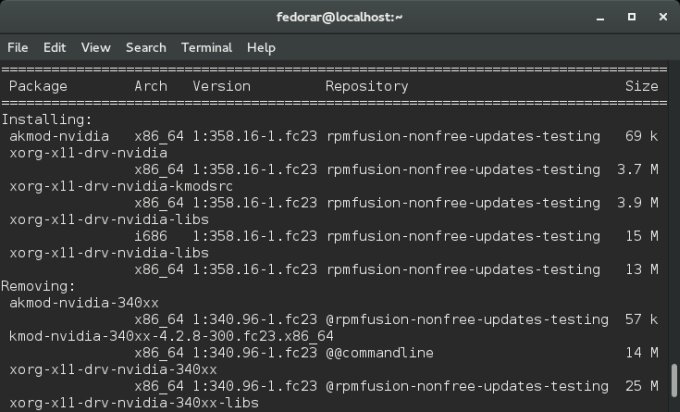Maximize the terminal window
Viewport: 680px width, 412px height.
(629, 16)
